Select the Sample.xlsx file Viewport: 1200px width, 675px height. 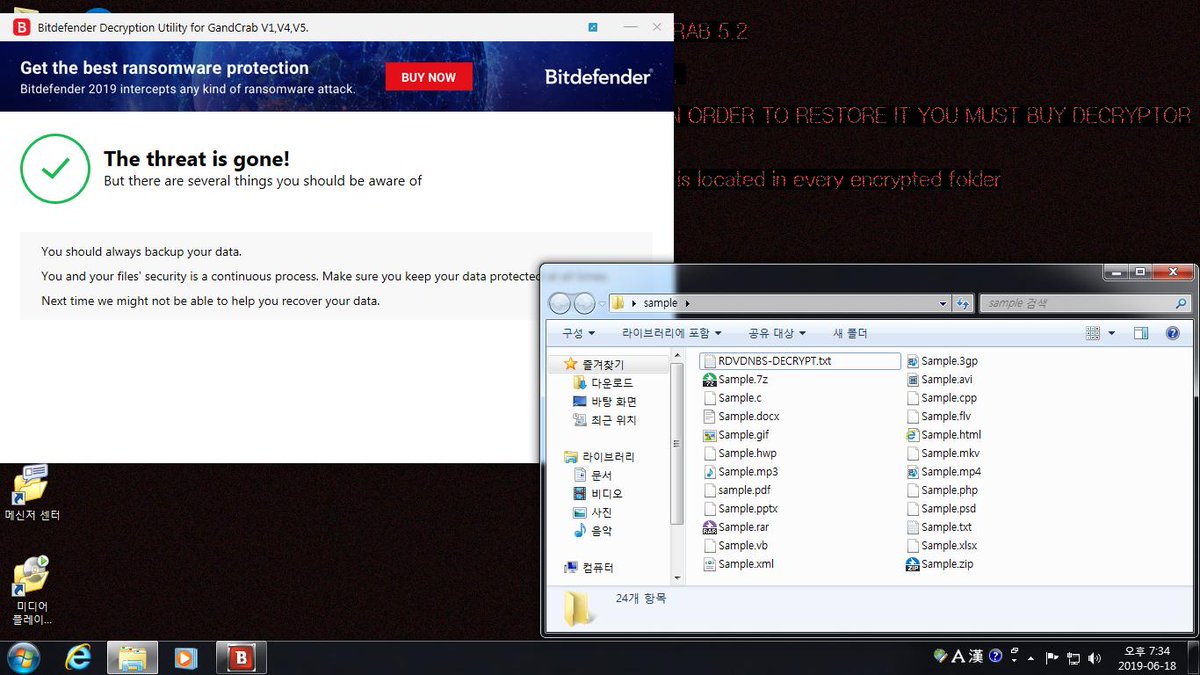point(942,546)
